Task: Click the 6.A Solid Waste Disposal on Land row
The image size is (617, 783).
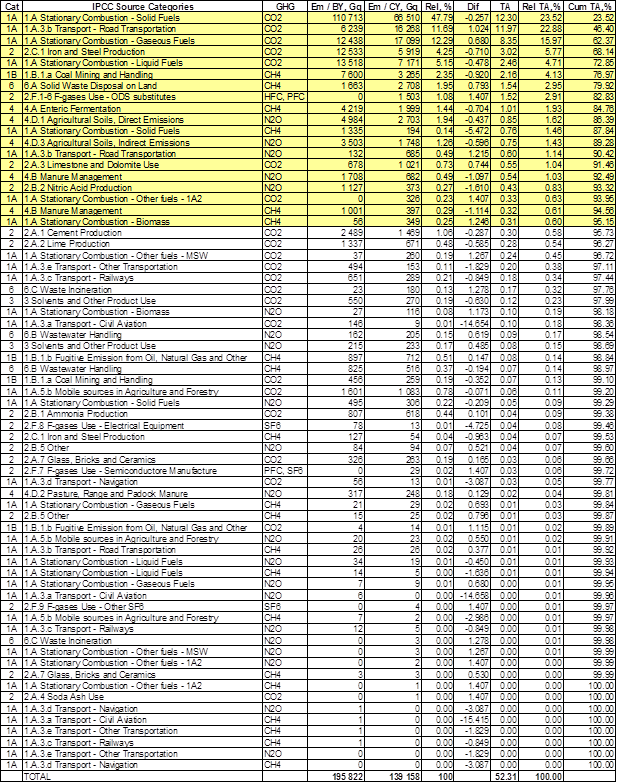Action: (140, 87)
